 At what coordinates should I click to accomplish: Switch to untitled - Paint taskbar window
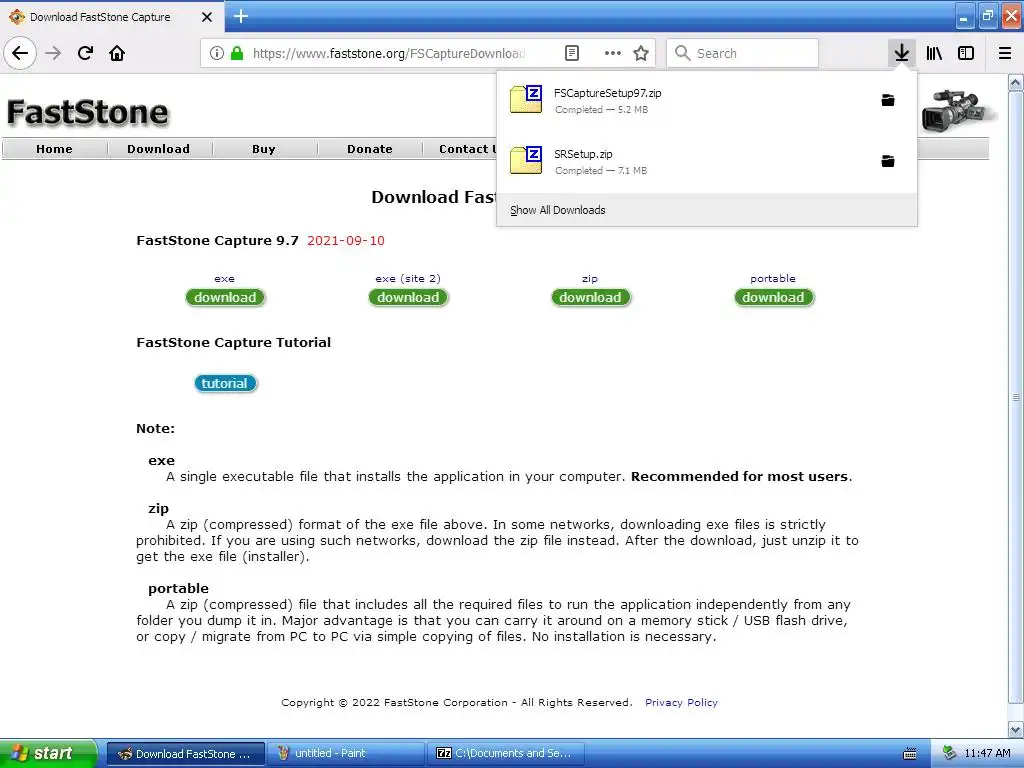345,754
